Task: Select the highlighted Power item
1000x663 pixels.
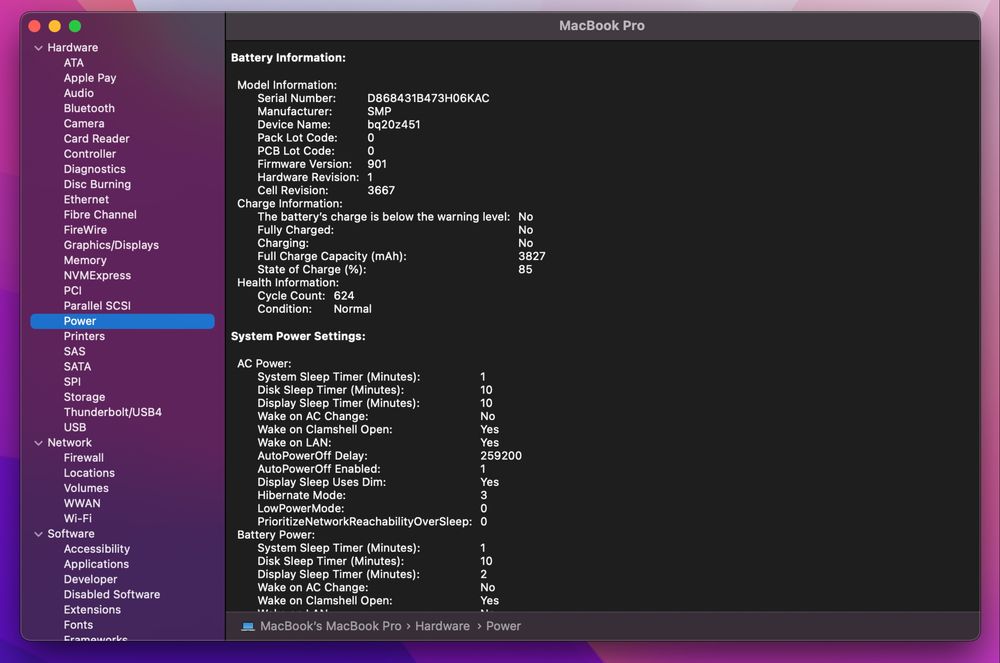Action: click(122, 321)
